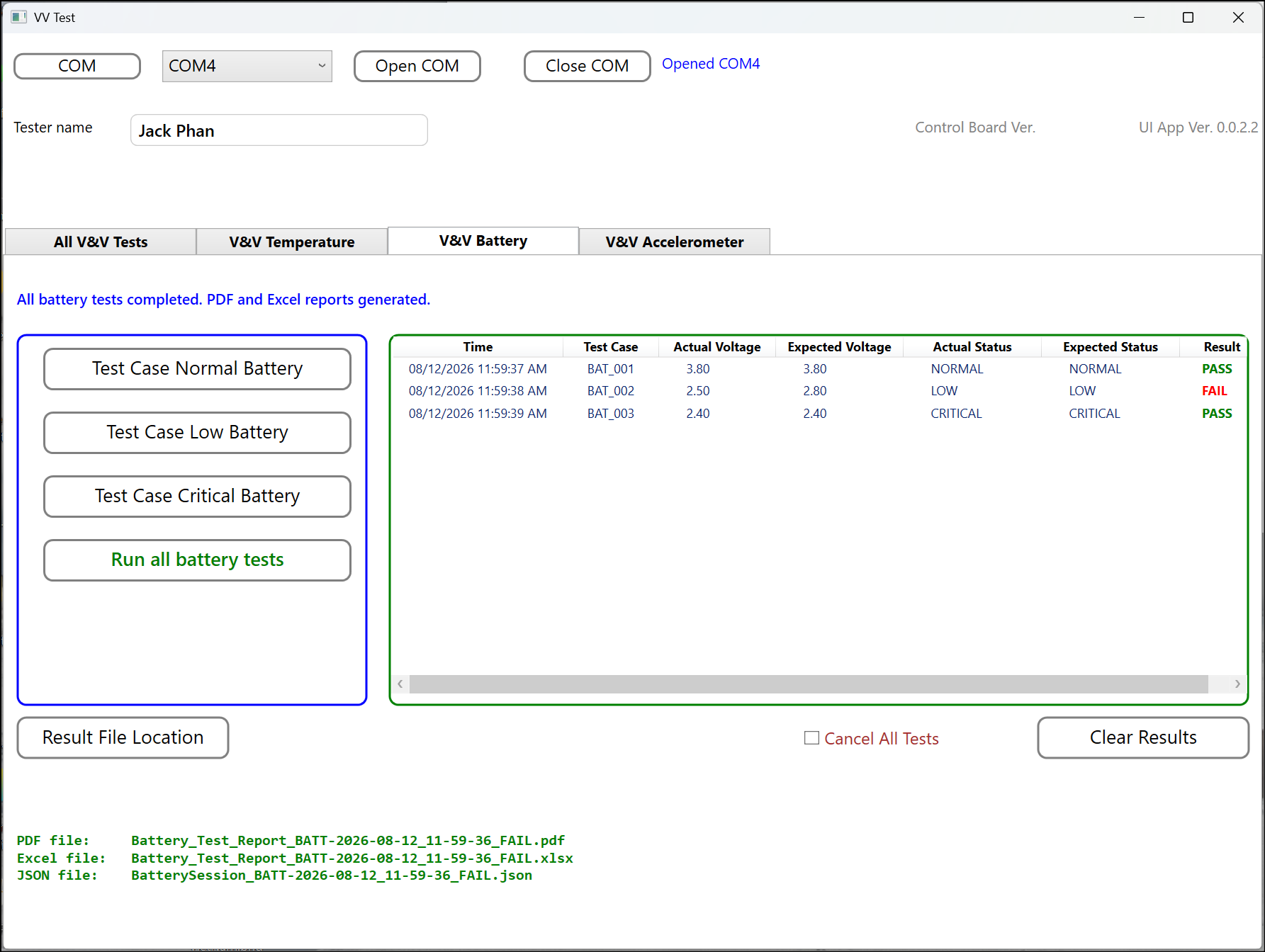Screen dimensions: 1265x952
Task: Open Result File Location
Action: (123, 737)
